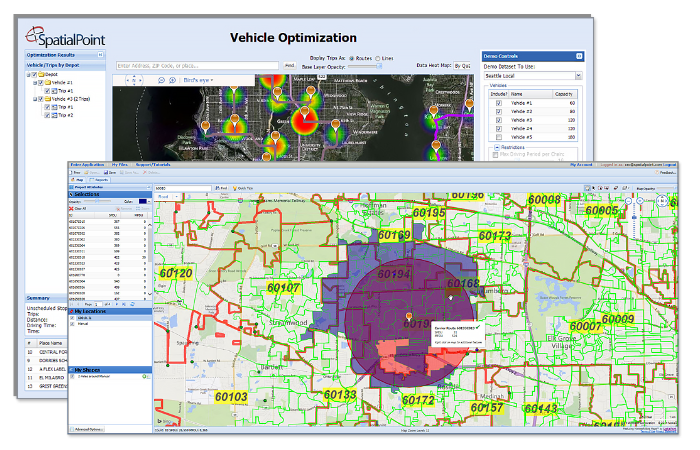Click the Find button beside address field
The width and height of the screenshot is (700, 450).
[289, 66]
